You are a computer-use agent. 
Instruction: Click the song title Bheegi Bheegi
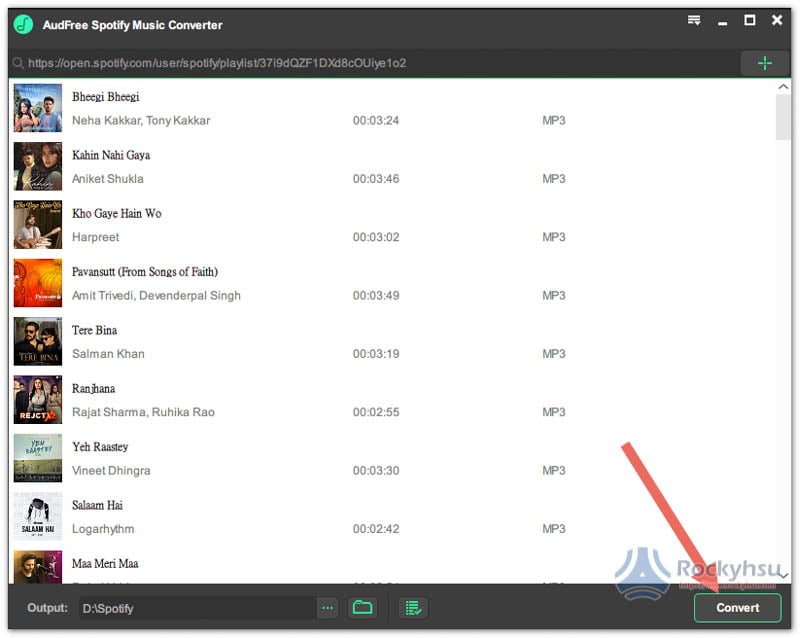coord(106,97)
